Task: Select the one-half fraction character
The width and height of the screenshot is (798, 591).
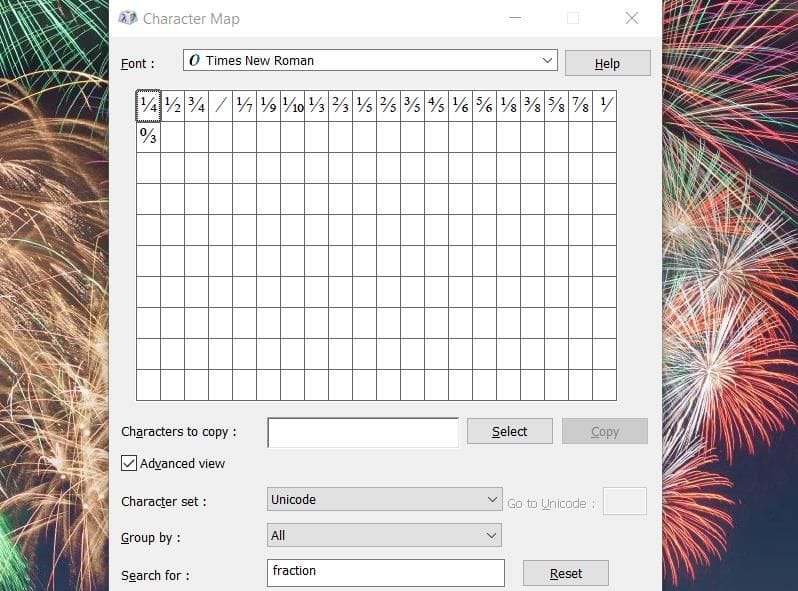Action: (x=172, y=106)
